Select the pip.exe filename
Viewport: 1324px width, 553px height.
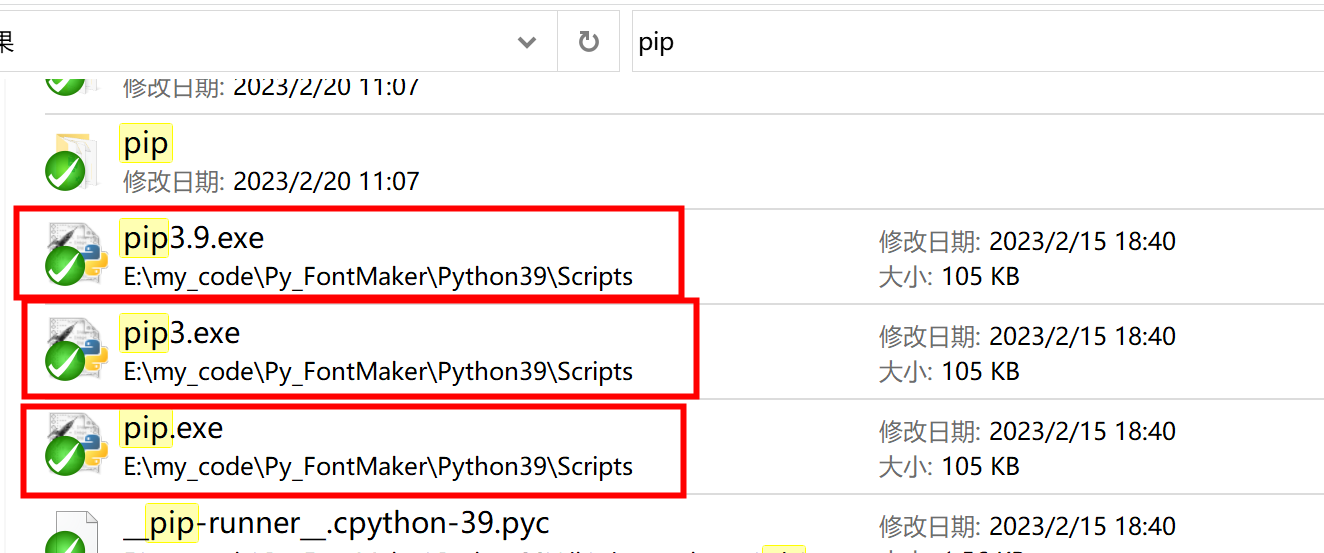click(x=172, y=428)
